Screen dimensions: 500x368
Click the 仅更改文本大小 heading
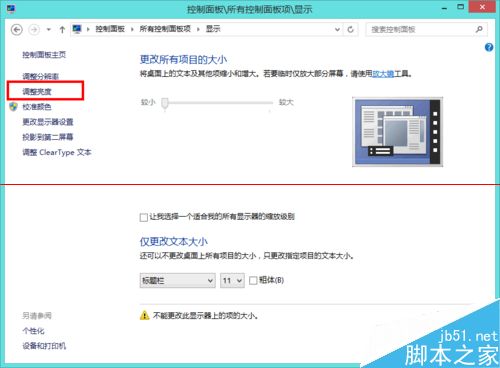coord(174,241)
